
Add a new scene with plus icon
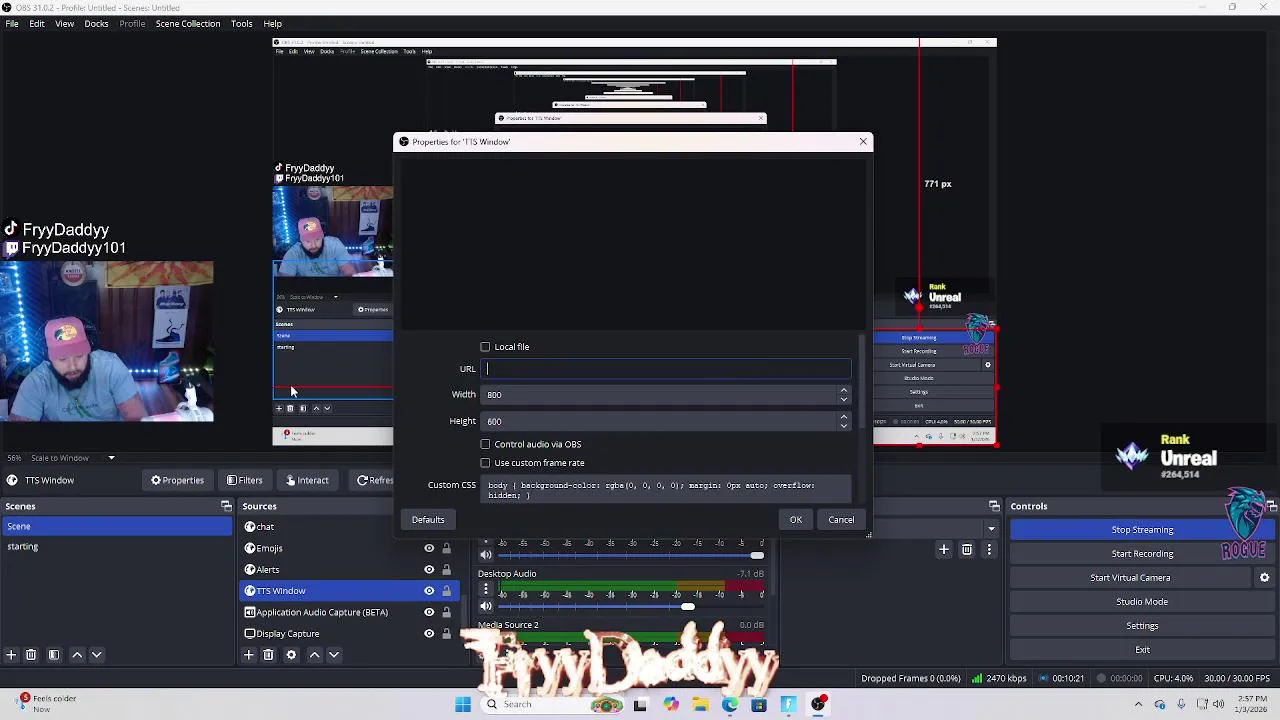pyautogui.click(x=11, y=655)
